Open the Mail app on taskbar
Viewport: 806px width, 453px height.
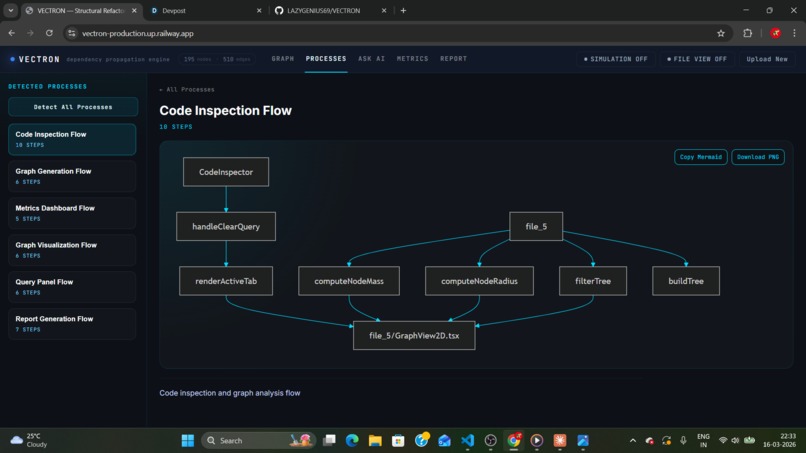pyautogui.click(x=445, y=441)
